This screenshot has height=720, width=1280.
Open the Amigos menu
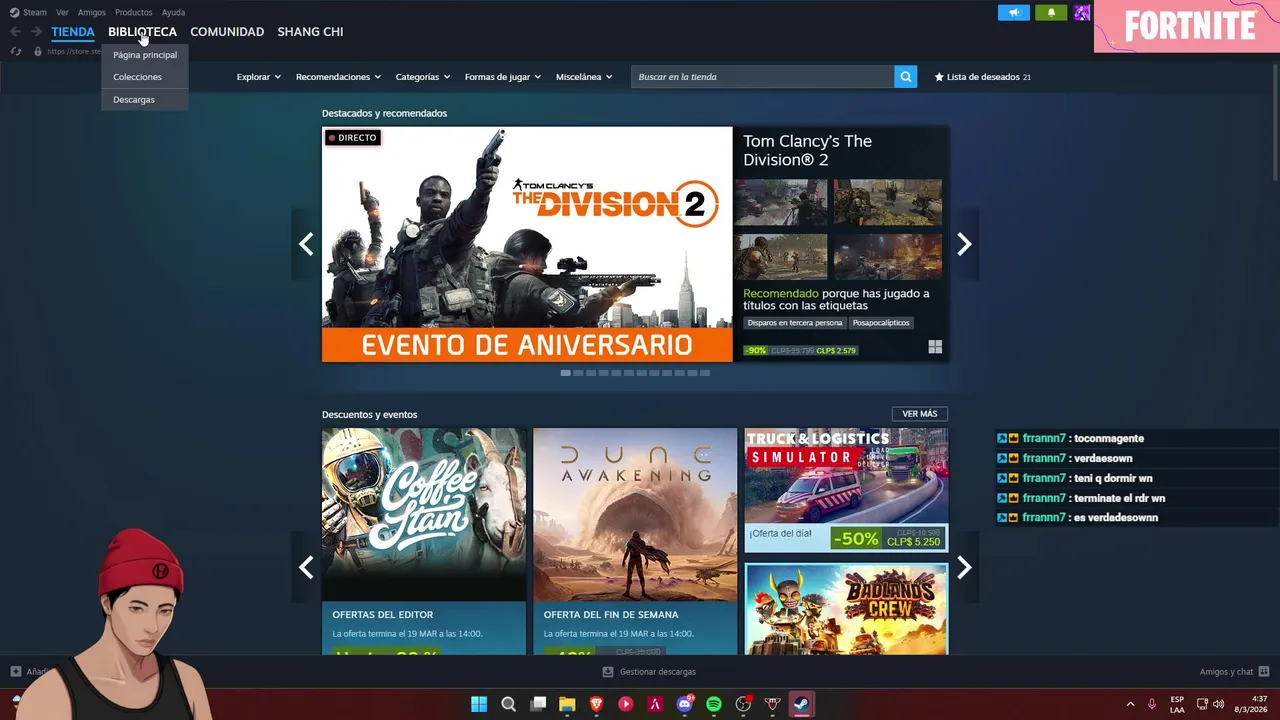(x=92, y=13)
